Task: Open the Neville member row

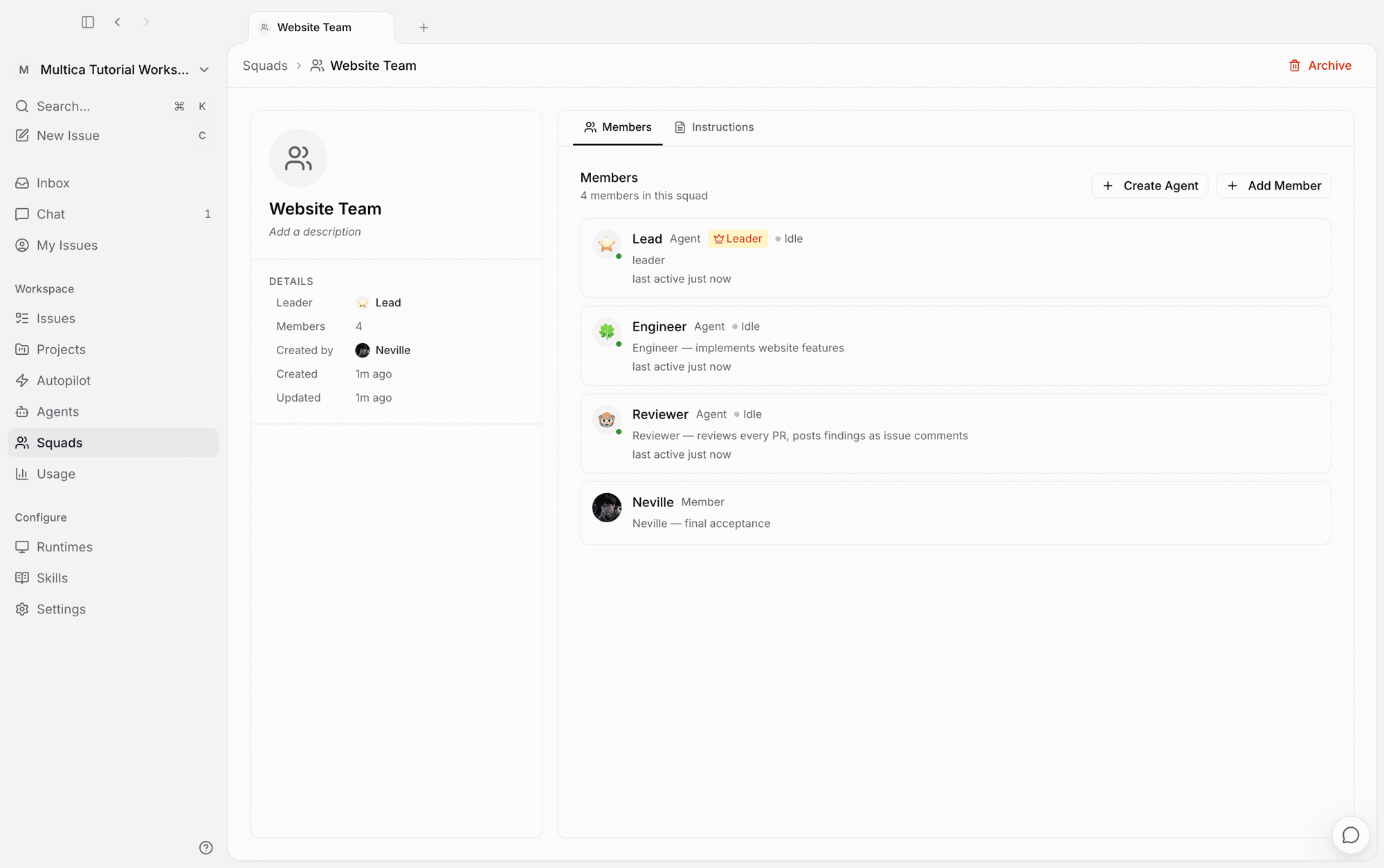Action: tap(956, 513)
